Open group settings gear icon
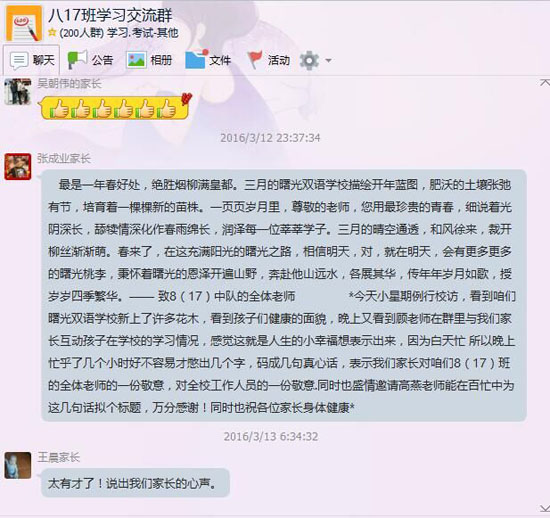 (x=309, y=60)
